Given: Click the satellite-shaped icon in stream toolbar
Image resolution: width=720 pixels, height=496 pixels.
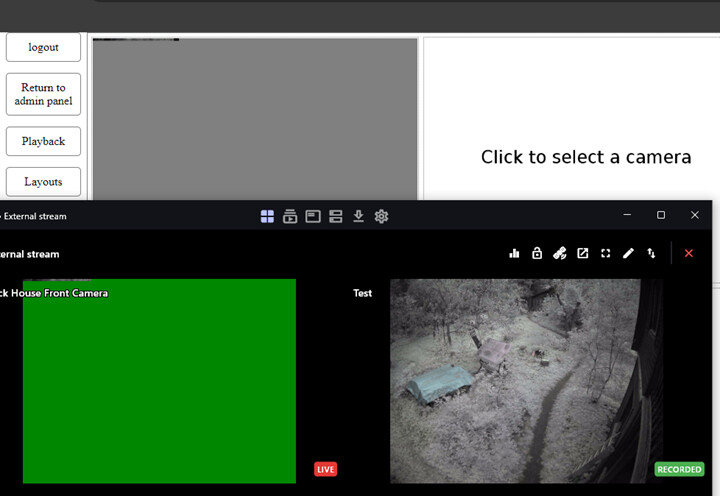Looking at the screenshot, I should pos(560,254).
